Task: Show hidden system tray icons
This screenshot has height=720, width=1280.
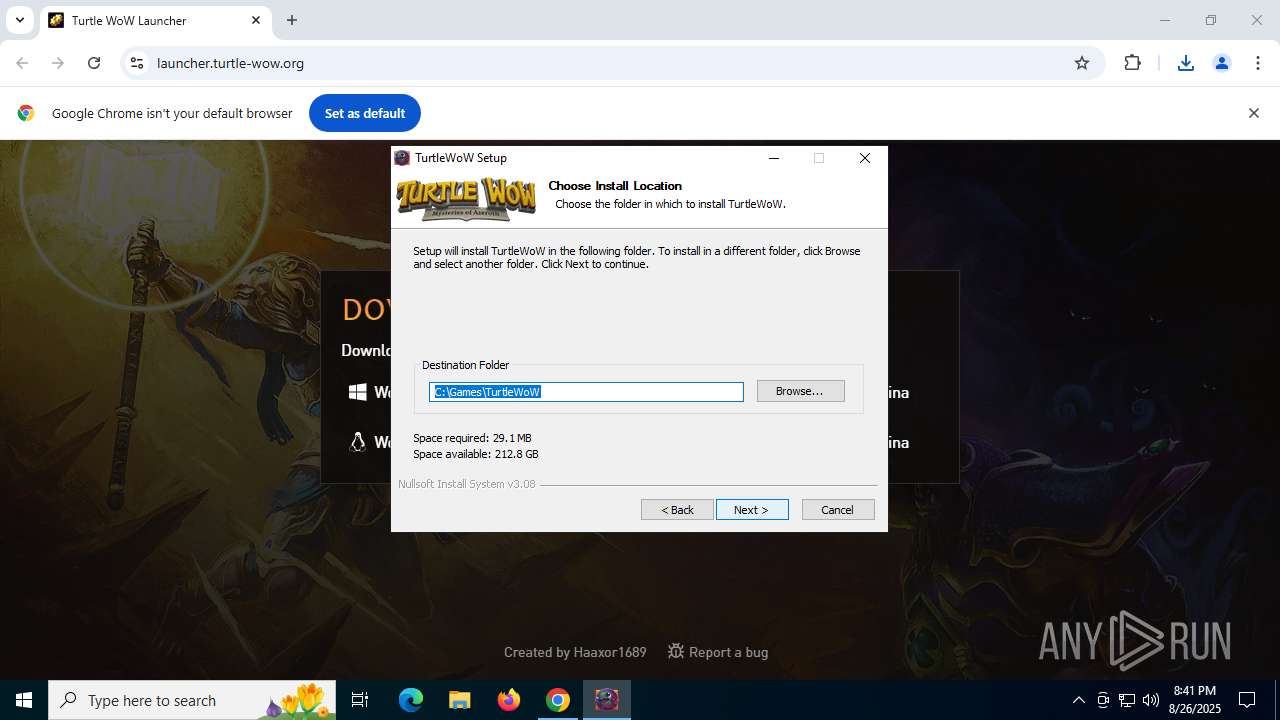Action: click(x=1078, y=700)
